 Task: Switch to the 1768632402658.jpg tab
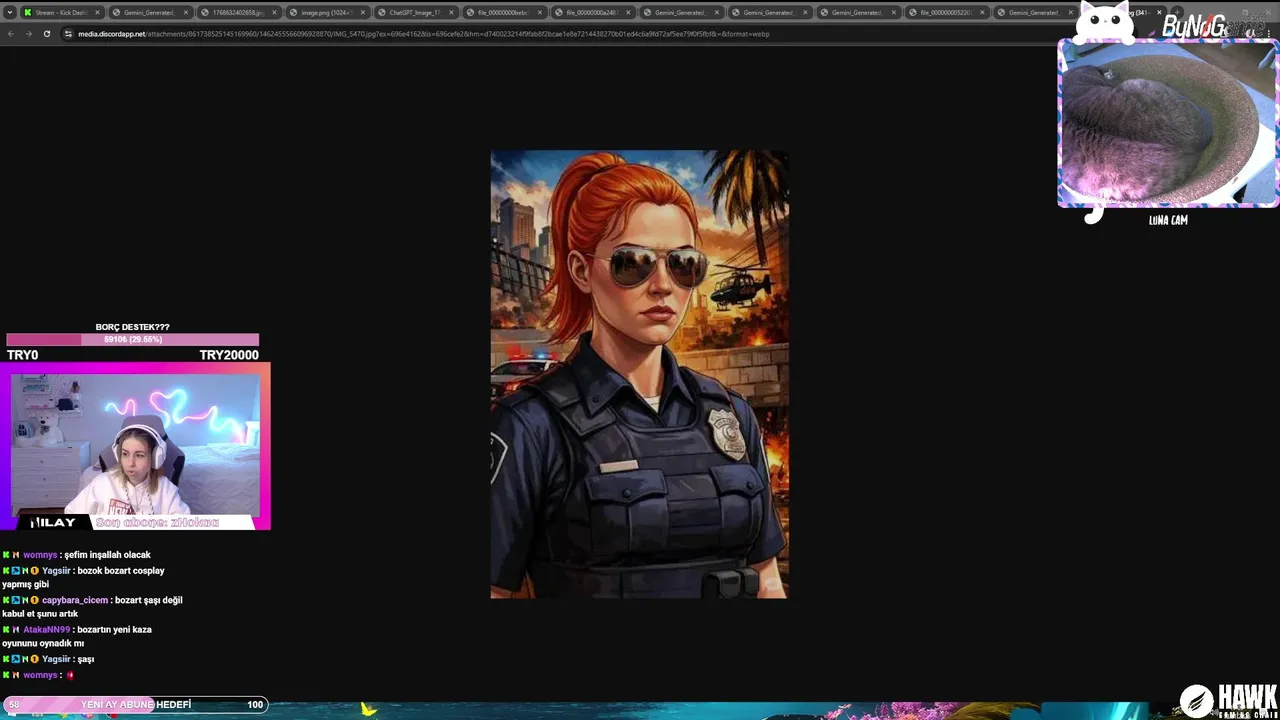237,12
